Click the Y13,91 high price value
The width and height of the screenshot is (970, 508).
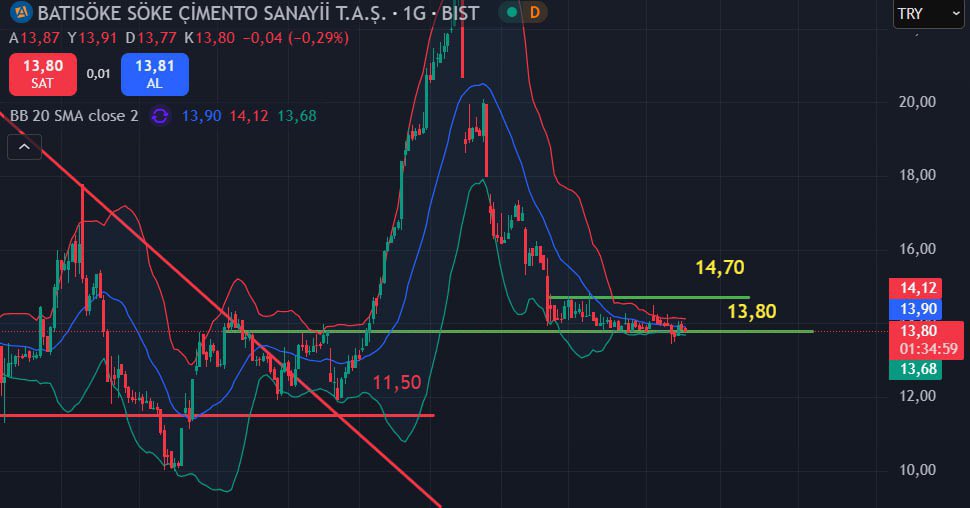pos(92,38)
